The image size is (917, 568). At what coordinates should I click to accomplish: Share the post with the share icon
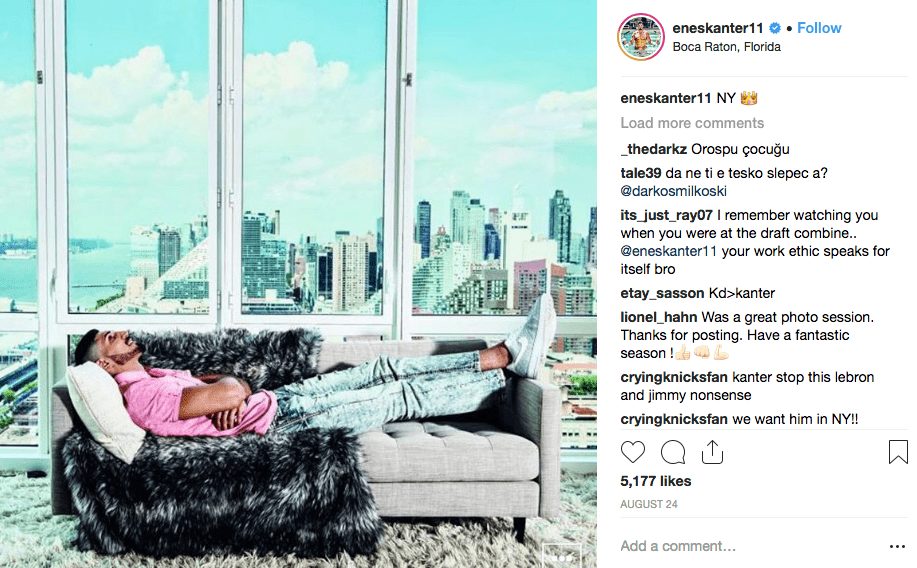pos(712,452)
